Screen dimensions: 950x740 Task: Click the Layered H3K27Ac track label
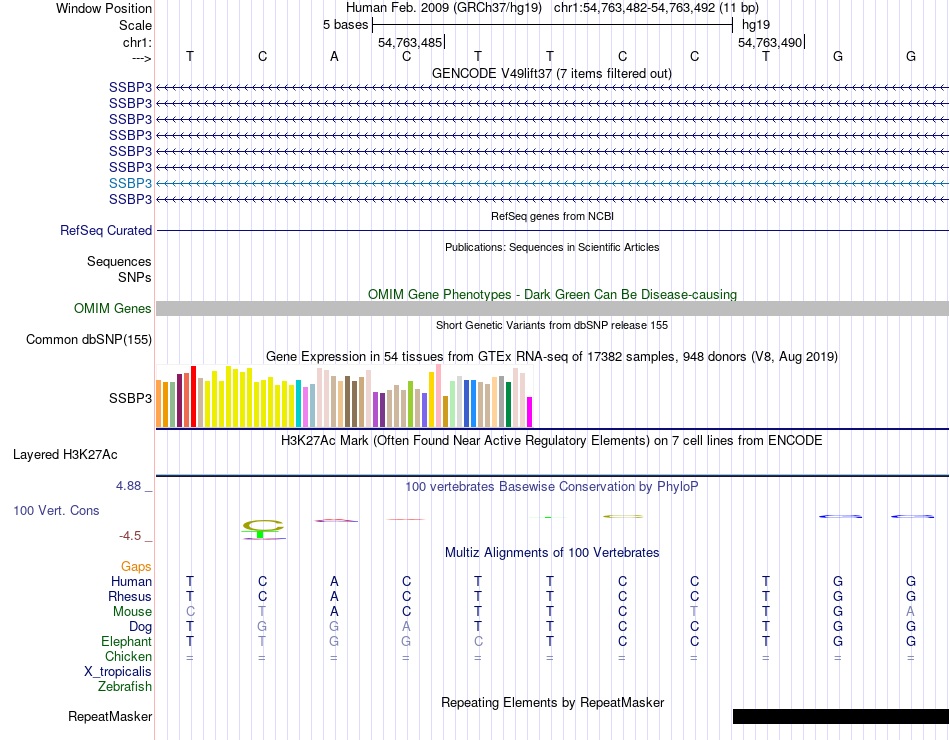click(65, 455)
